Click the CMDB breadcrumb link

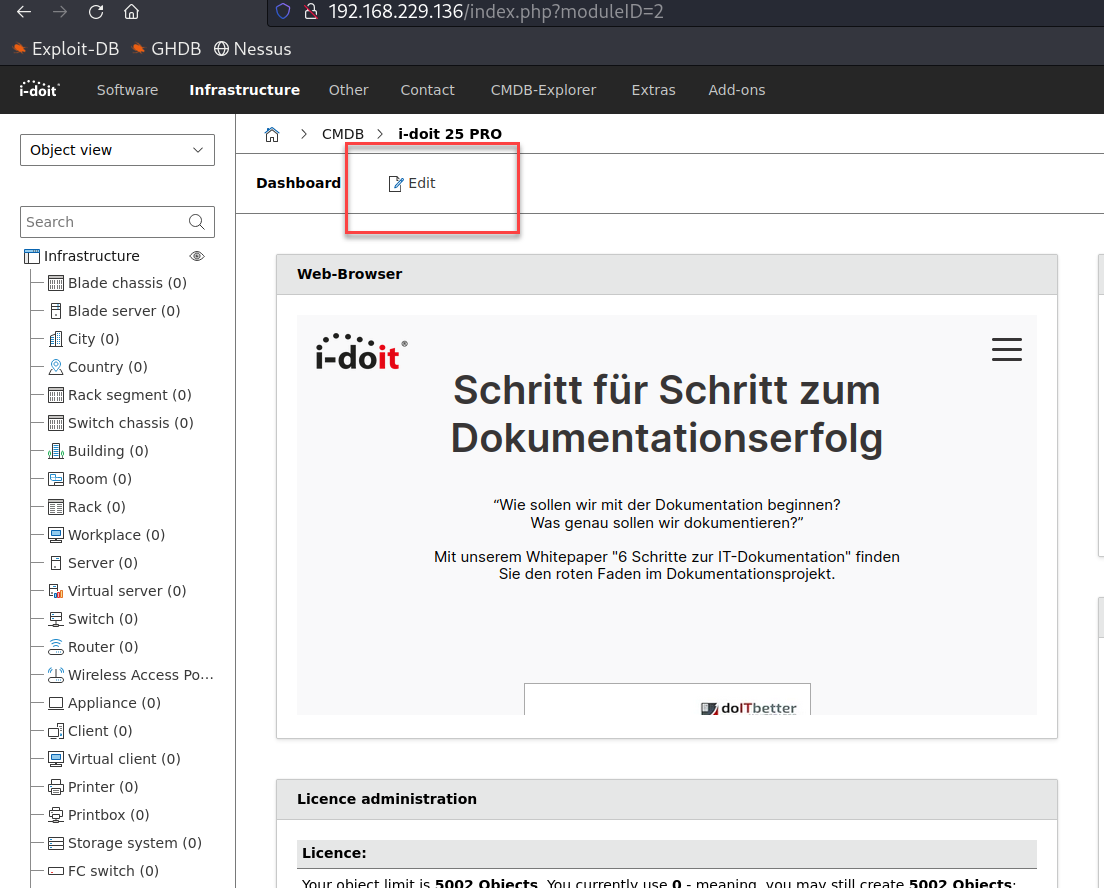343,134
